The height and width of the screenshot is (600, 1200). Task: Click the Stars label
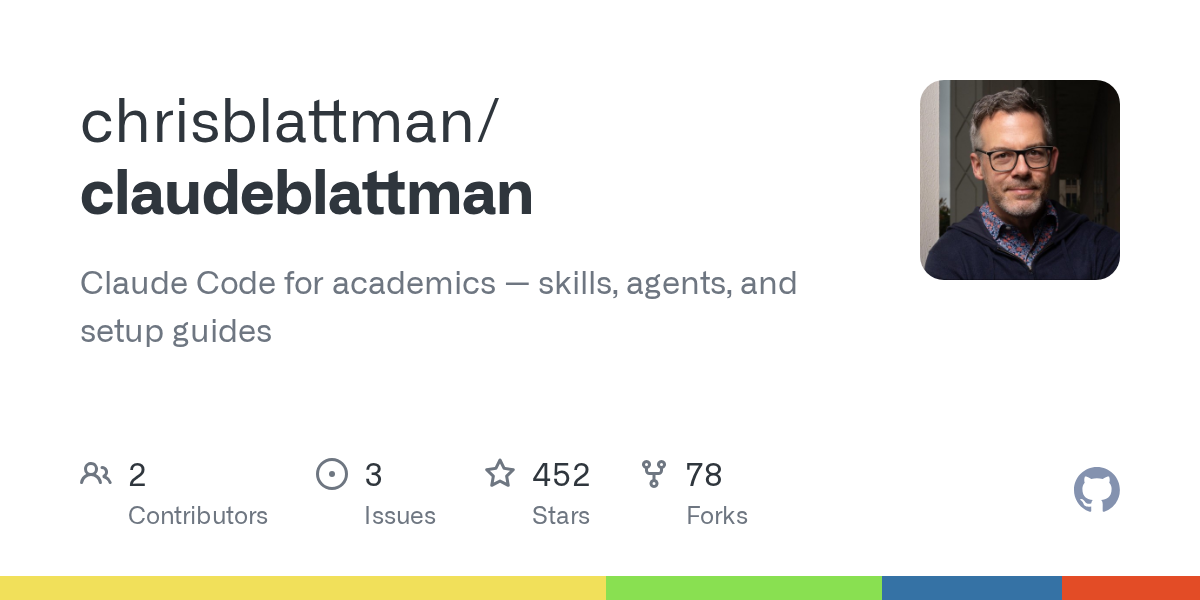coord(561,516)
